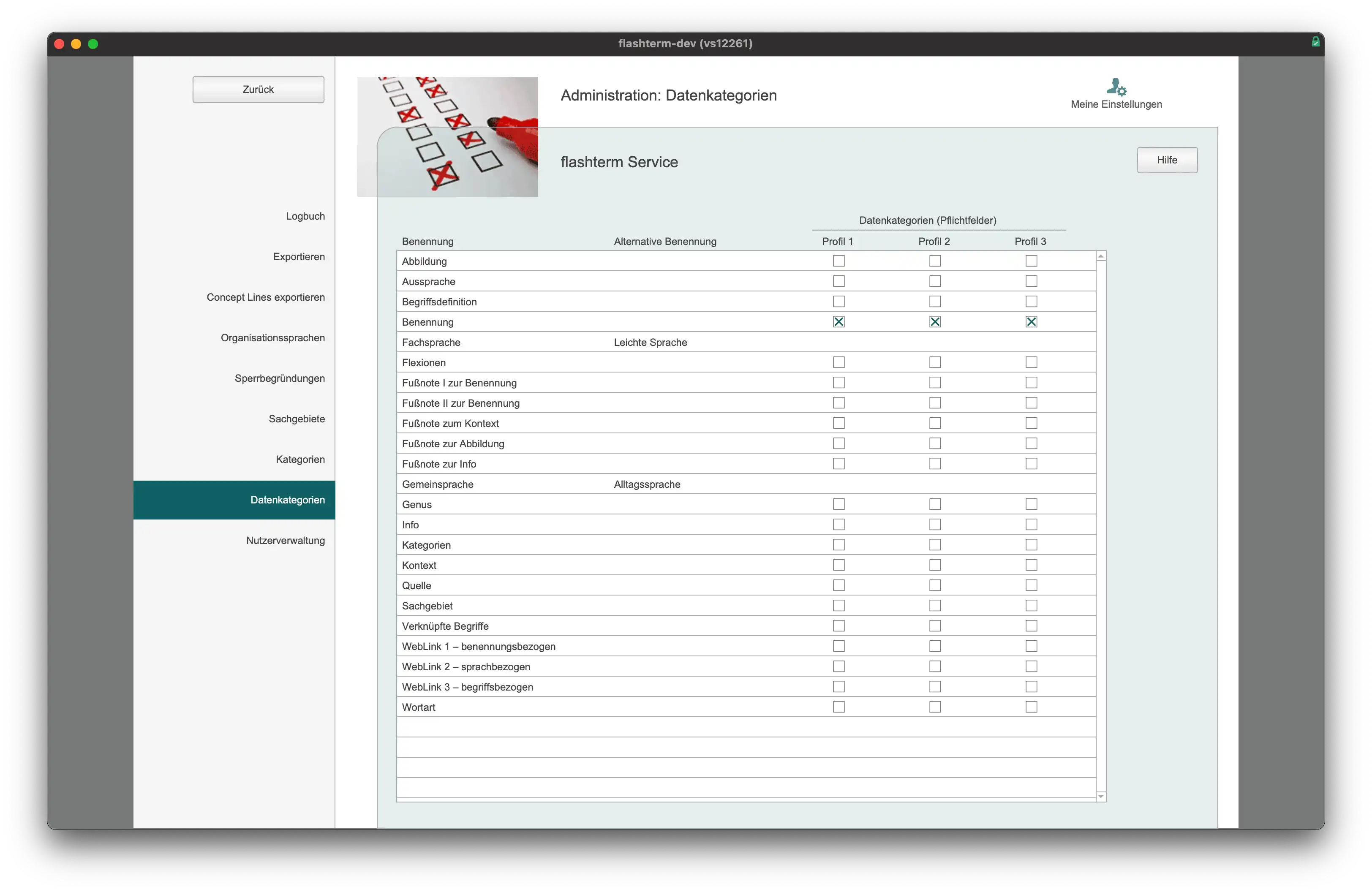
Task: Check Profil 2 box for Kontext
Action: (x=935, y=565)
